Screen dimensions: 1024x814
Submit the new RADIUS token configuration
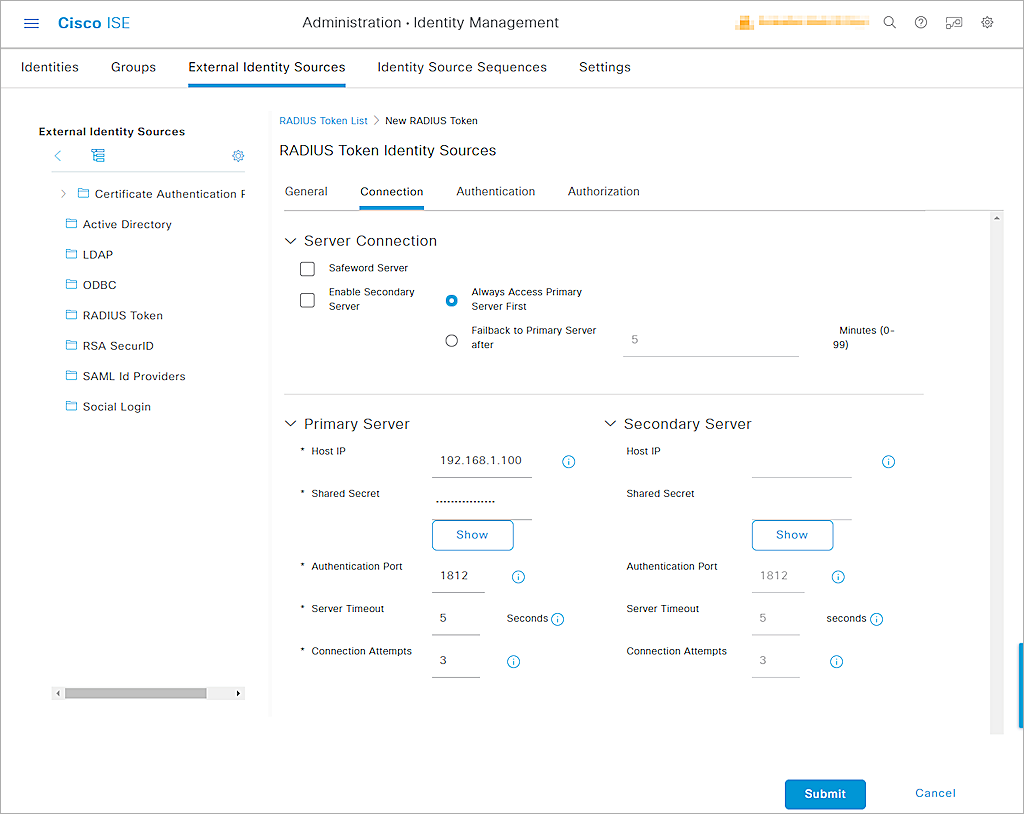[824, 793]
